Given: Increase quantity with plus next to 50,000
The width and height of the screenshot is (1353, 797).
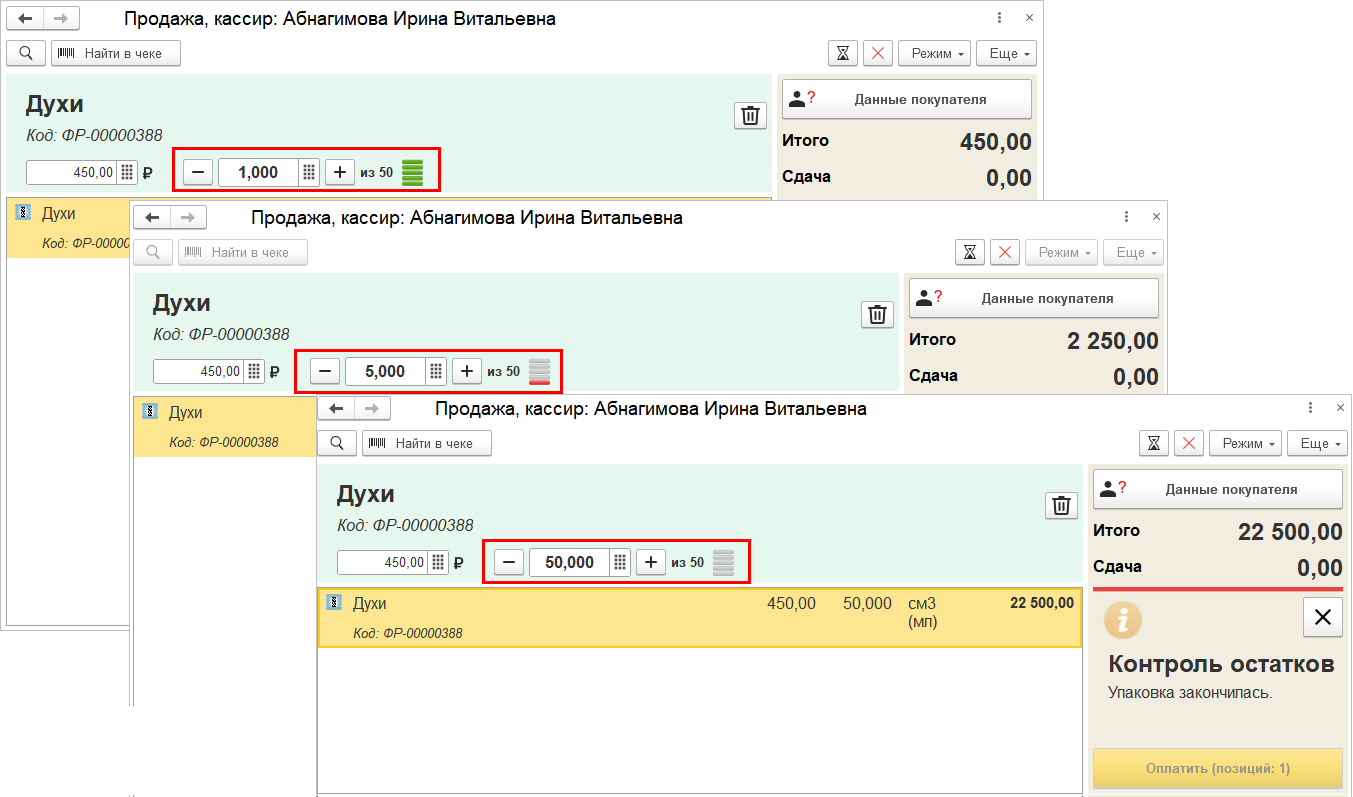Looking at the screenshot, I should pos(651,562).
